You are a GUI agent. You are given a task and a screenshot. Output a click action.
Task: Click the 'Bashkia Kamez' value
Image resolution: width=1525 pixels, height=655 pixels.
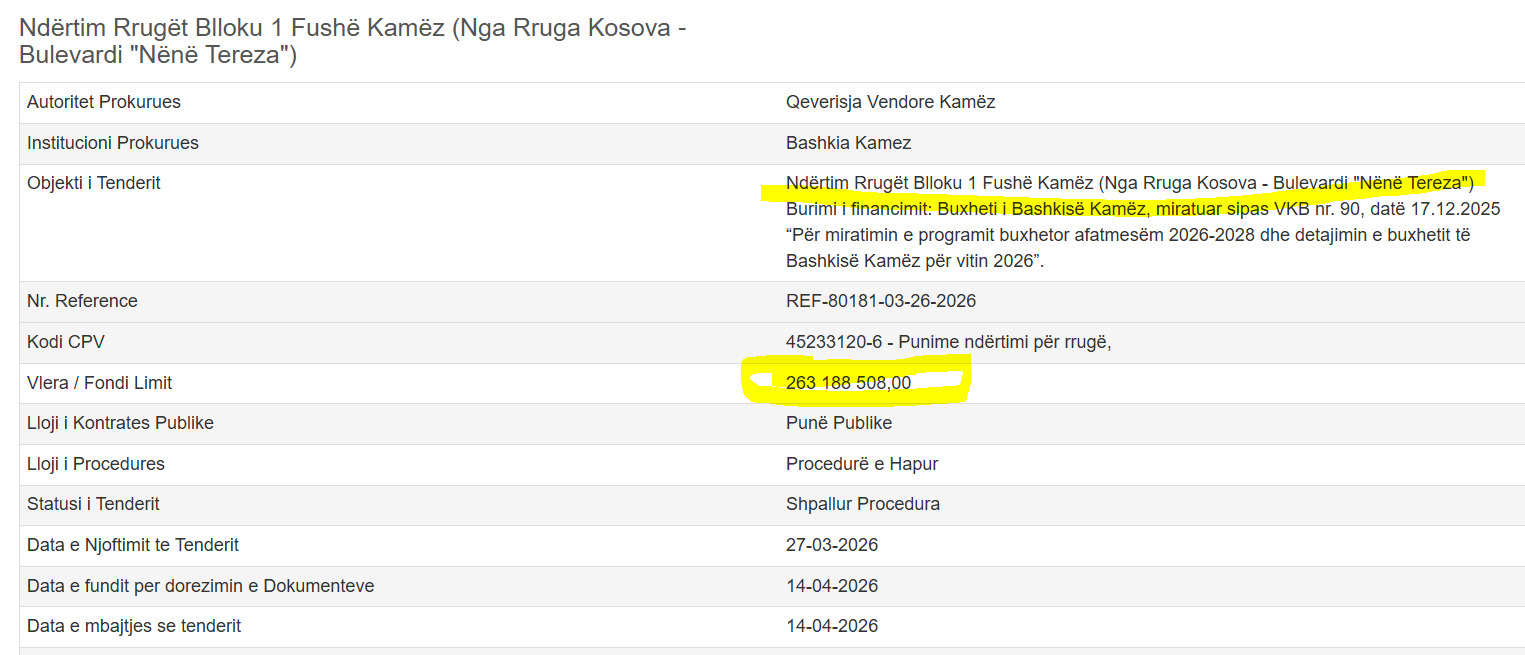[848, 143]
